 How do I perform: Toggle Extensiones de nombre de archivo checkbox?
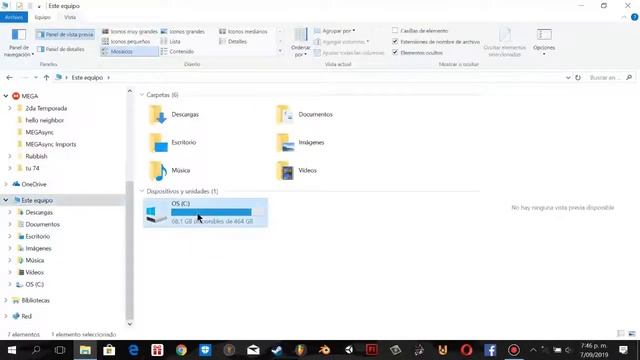click(395, 42)
